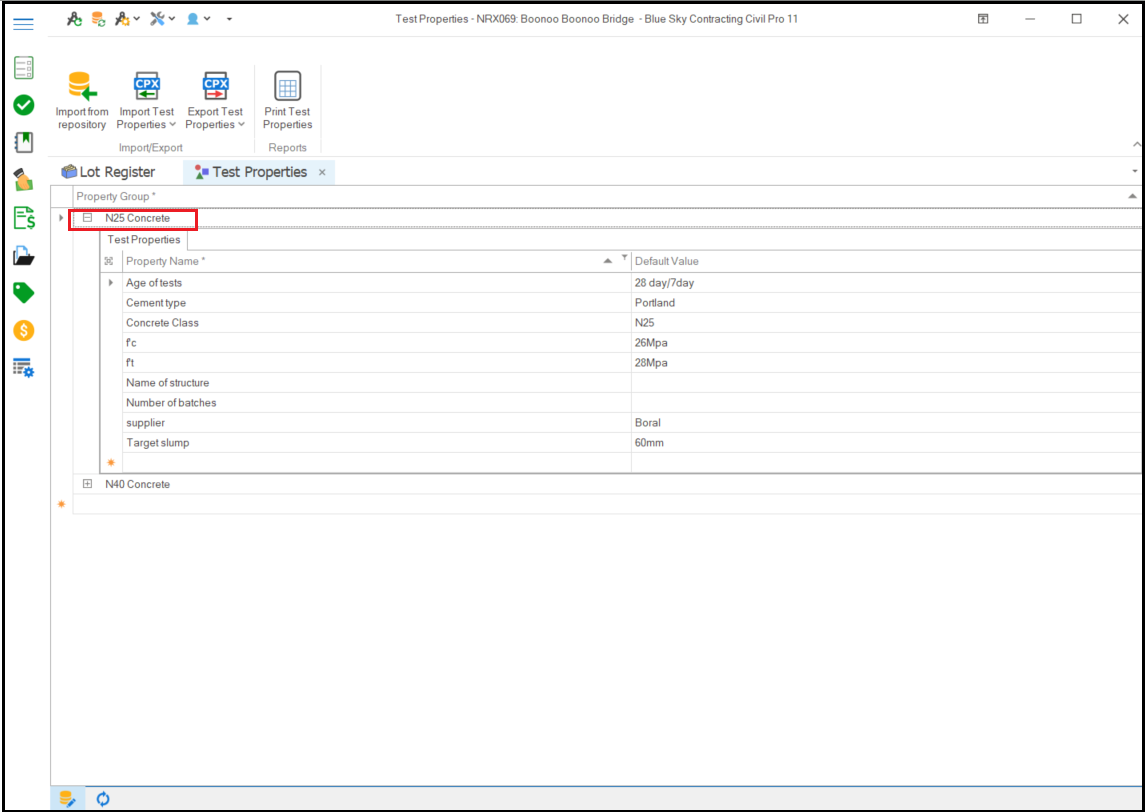Collapse the N25 Concrete group
Viewport: 1145px width, 812px height.
coord(87,218)
